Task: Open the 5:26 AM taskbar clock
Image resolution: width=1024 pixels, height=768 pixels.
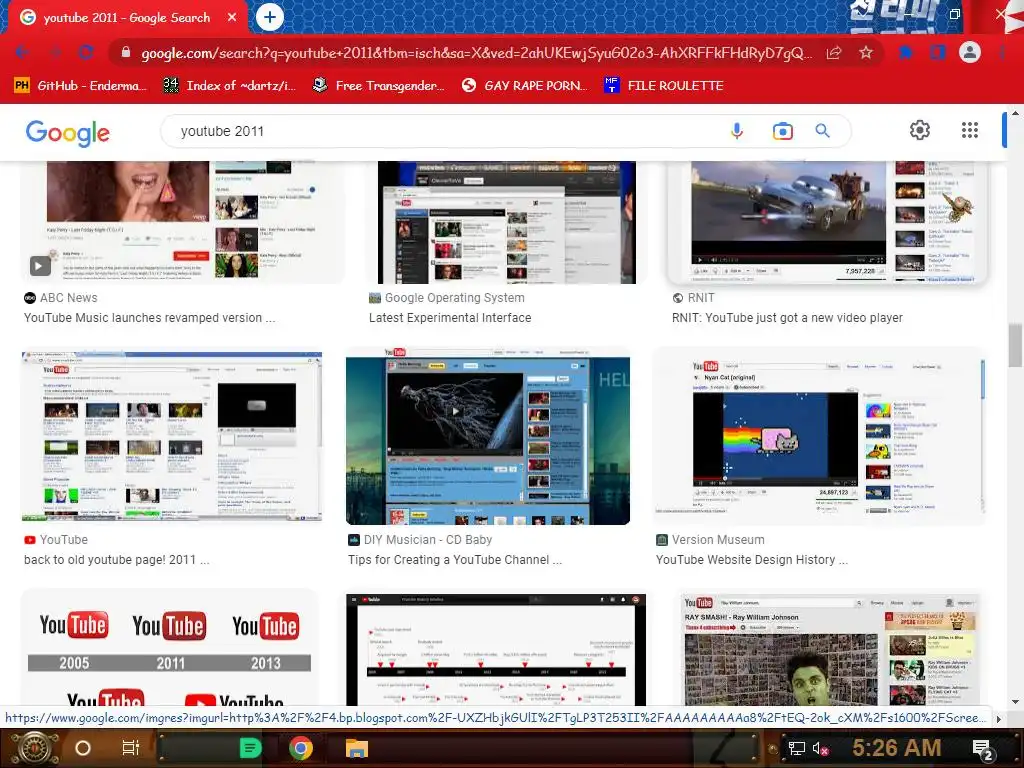Action: coord(897,748)
